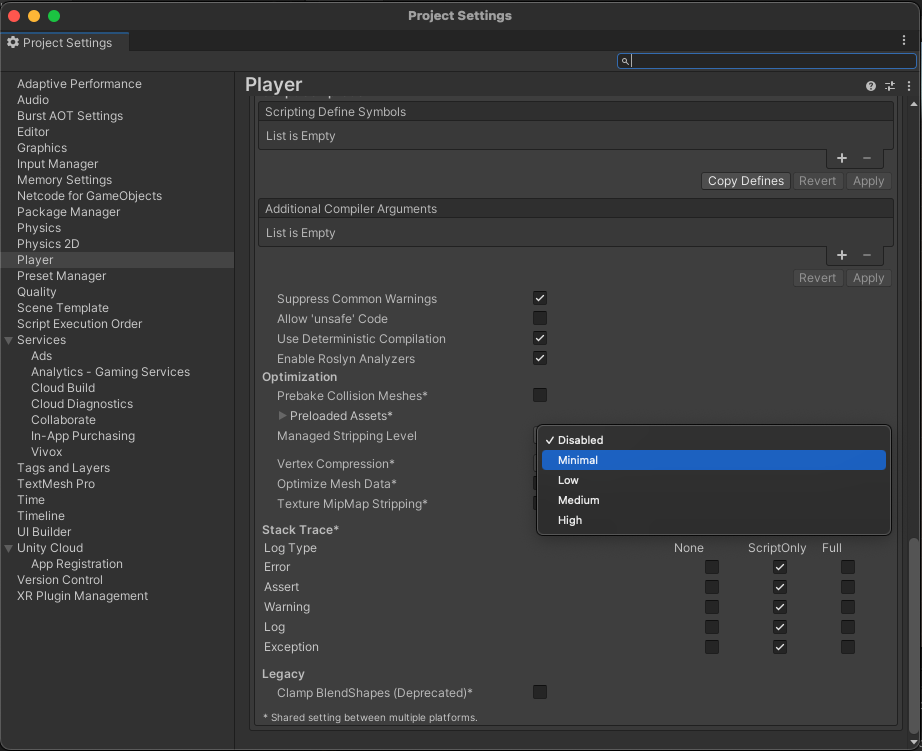Open the Player settings help icon
The width and height of the screenshot is (922, 751).
point(869,85)
